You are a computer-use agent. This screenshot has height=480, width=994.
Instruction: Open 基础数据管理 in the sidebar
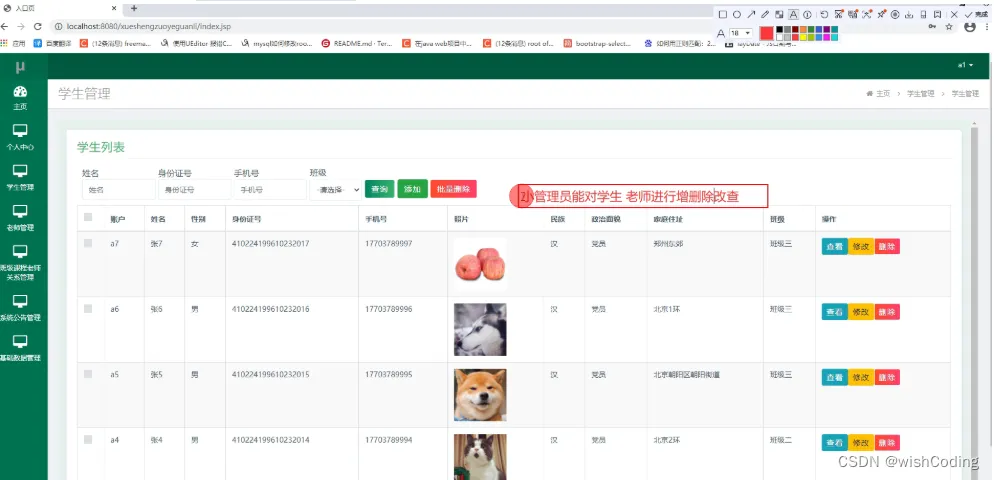(x=20, y=349)
